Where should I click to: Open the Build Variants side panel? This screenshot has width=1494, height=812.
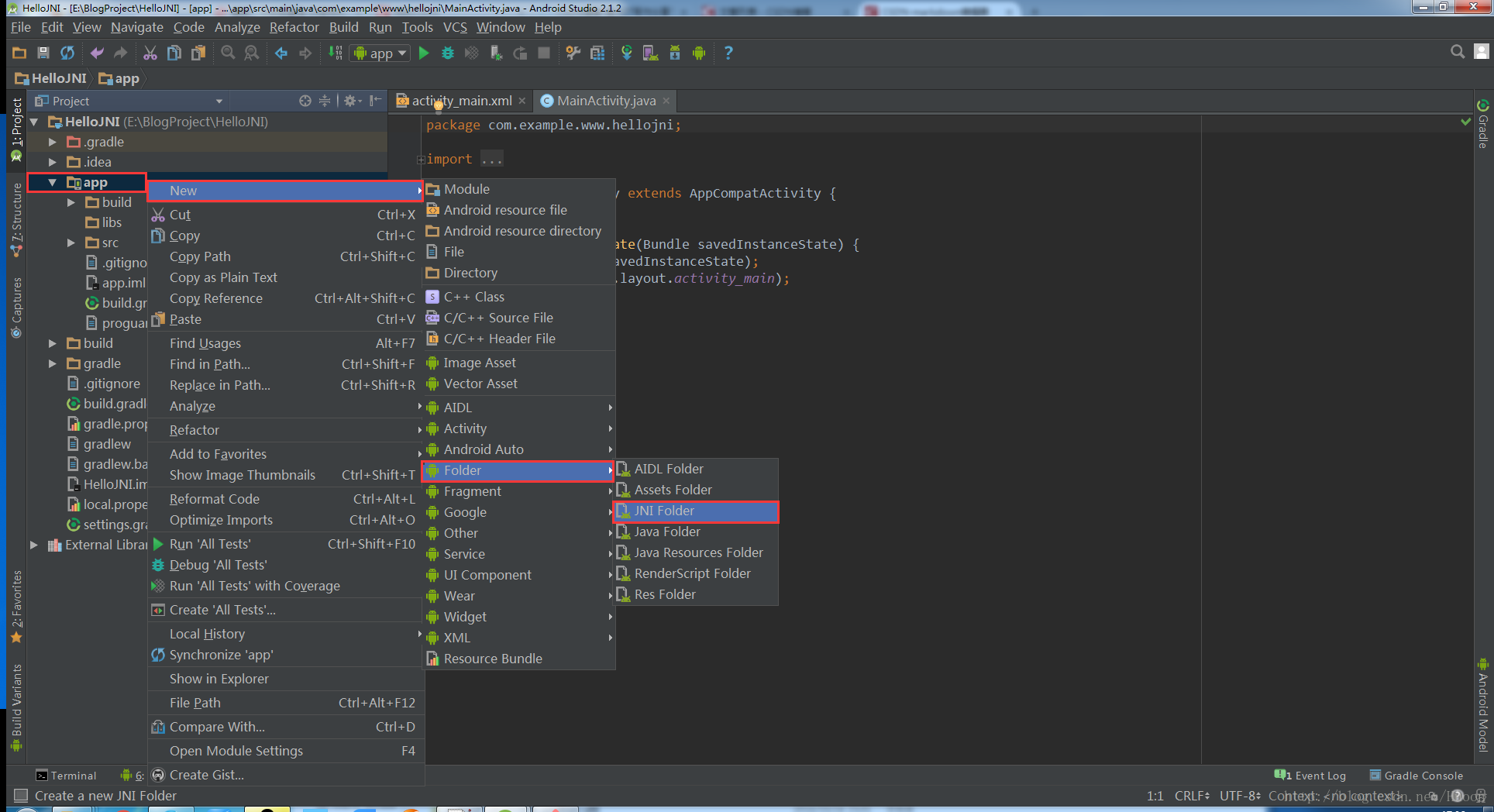coord(16,707)
